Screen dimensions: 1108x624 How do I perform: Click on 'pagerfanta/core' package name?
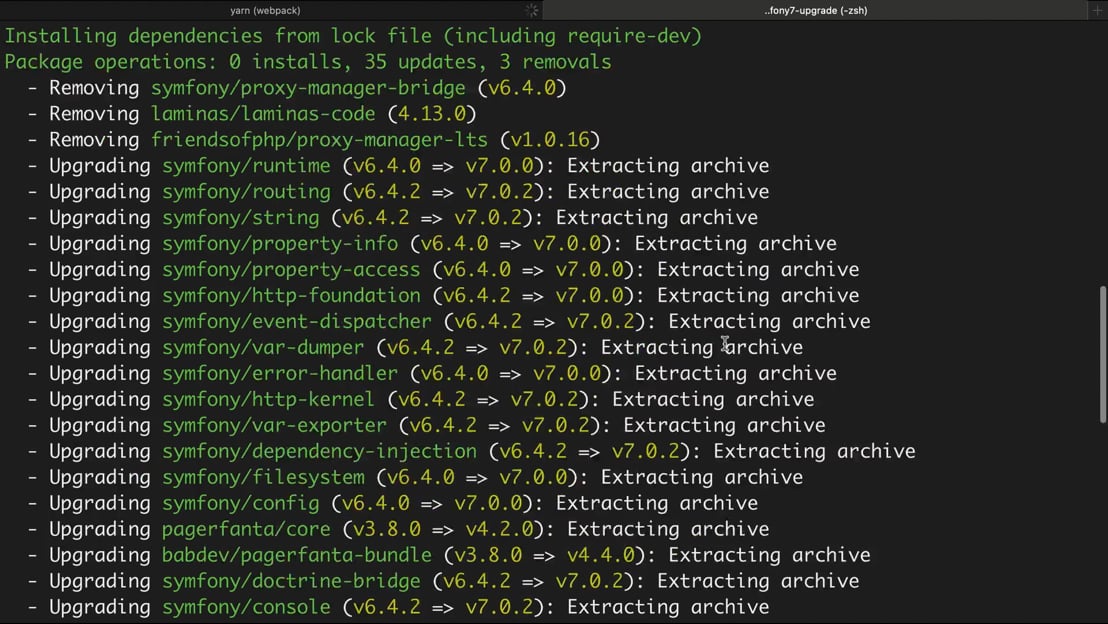(x=246, y=529)
